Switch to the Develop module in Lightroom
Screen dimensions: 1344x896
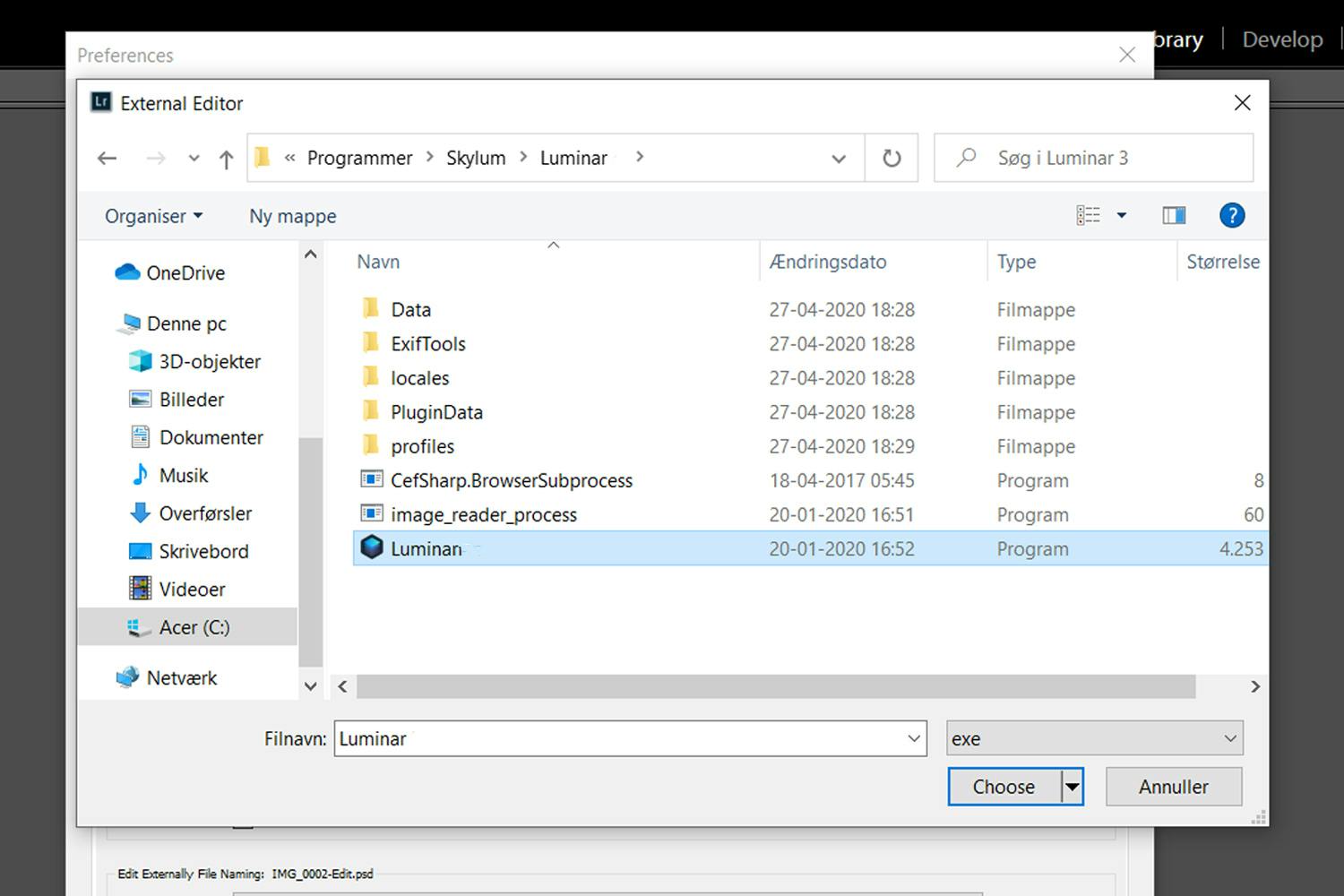[1282, 39]
